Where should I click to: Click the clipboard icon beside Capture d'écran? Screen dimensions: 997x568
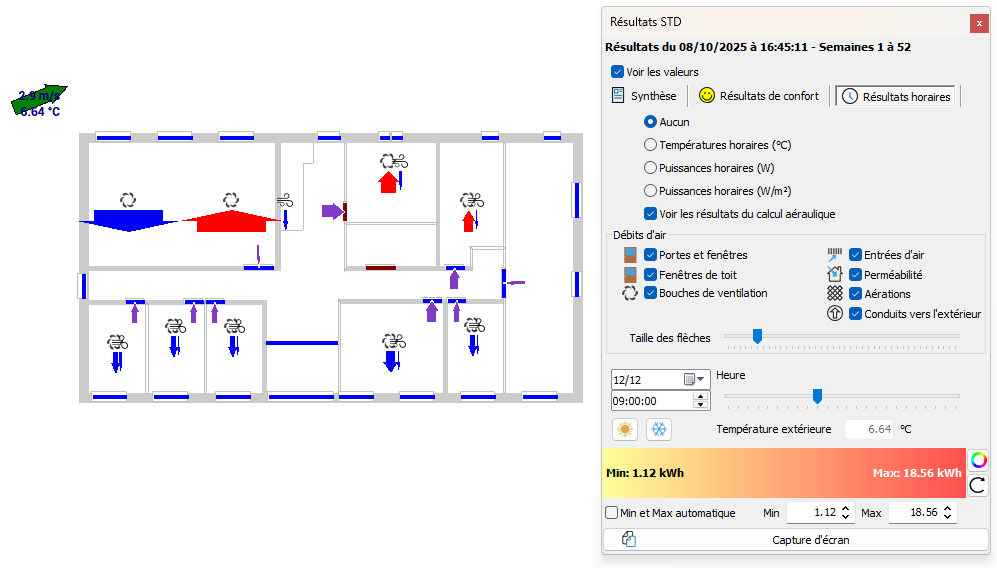(x=629, y=539)
